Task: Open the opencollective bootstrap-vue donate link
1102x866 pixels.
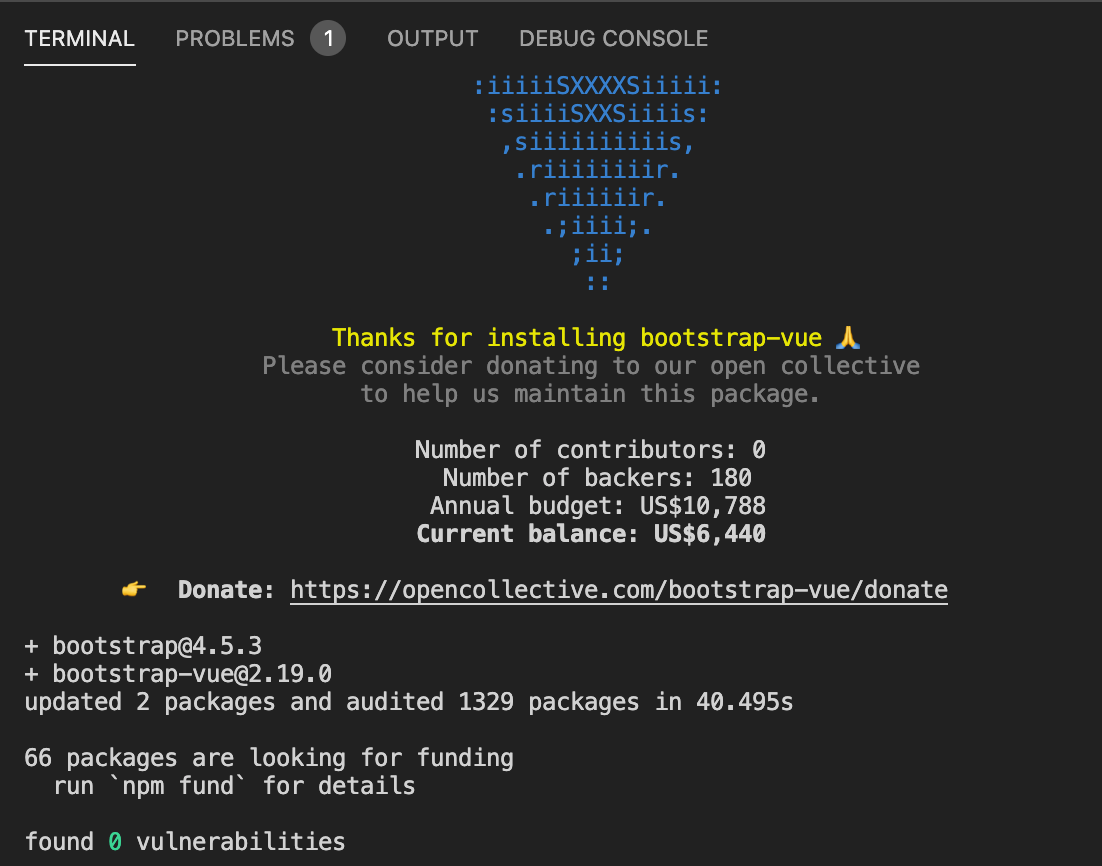Action: (619, 590)
